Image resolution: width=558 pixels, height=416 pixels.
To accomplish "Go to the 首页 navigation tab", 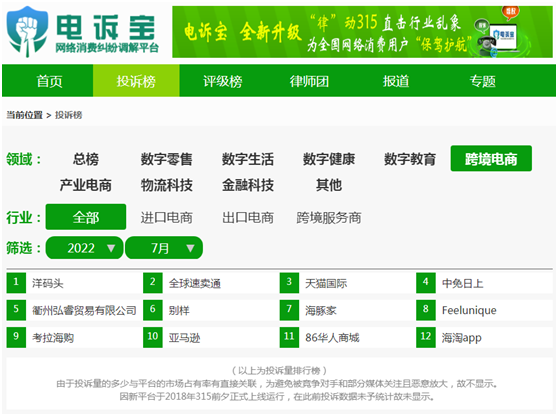I will point(48,81).
